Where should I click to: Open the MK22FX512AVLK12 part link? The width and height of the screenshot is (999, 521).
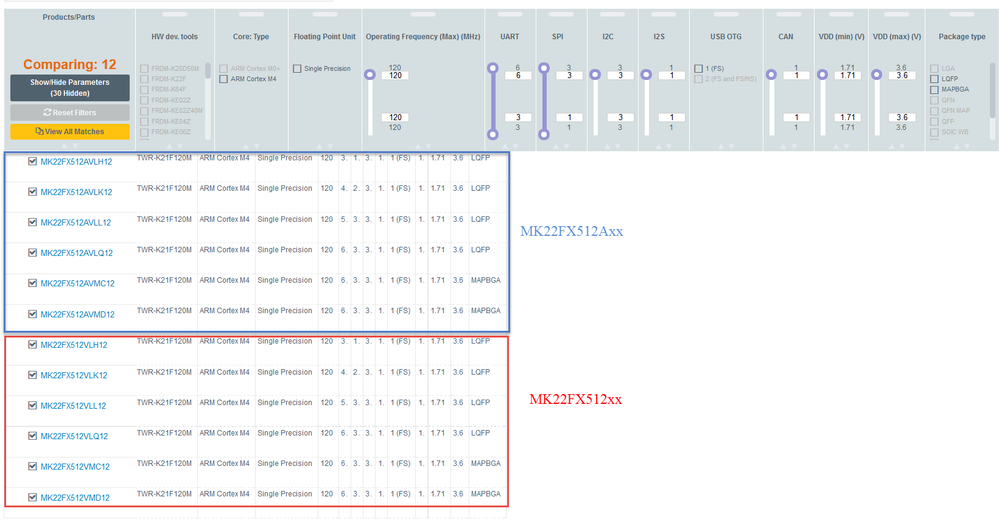pyautogui.click(x=76, y=192)
